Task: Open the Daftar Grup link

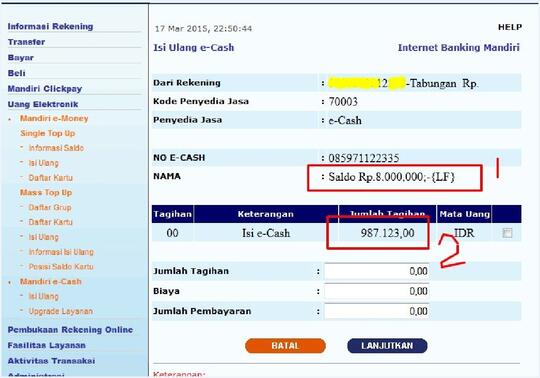Action: 50,207
